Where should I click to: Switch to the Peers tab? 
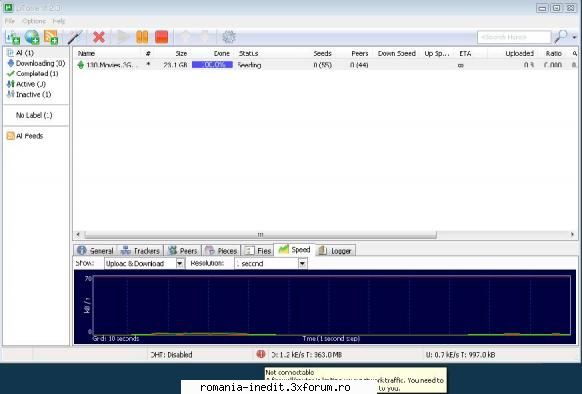click(x=183, y=251)
